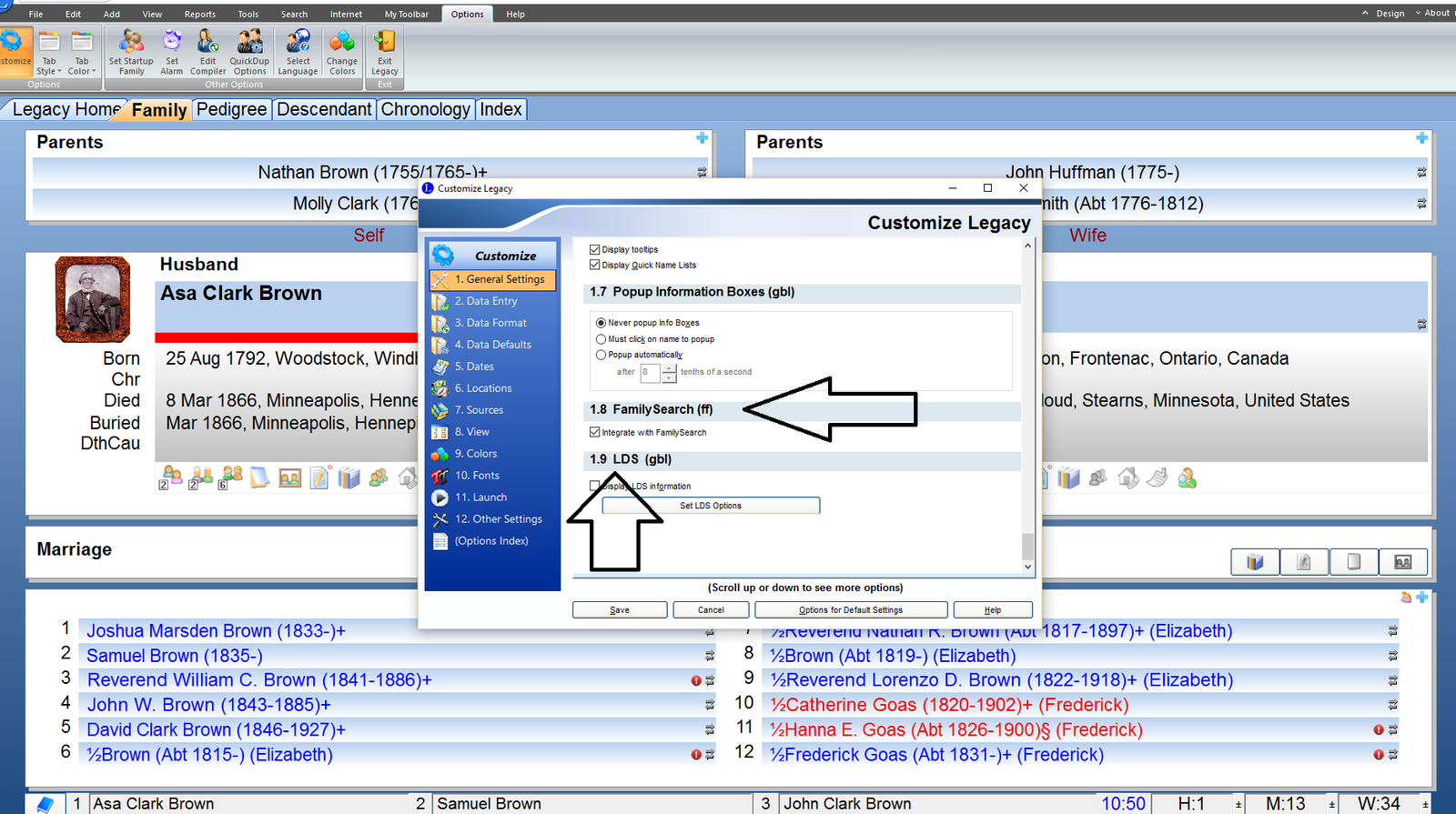The height and width of the screenshot is (814, 1456).
Task: Toggle Display tooltips checkbox
Action: pyautogui.click(x=594, y=249)
